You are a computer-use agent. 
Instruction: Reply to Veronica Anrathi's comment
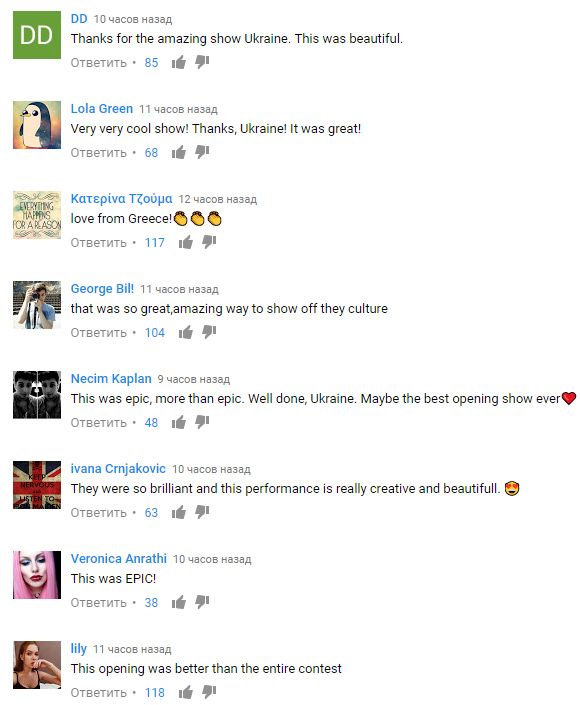click(98, 602)
